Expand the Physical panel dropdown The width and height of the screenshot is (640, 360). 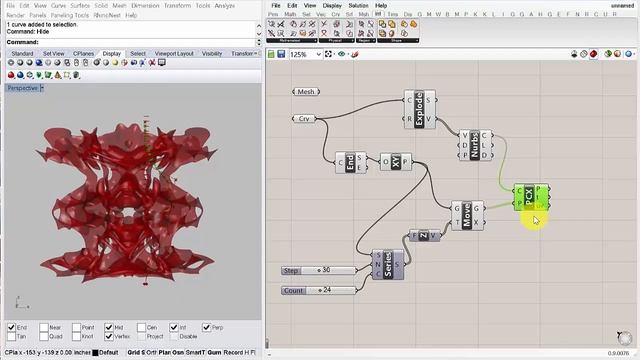[352, 41]
